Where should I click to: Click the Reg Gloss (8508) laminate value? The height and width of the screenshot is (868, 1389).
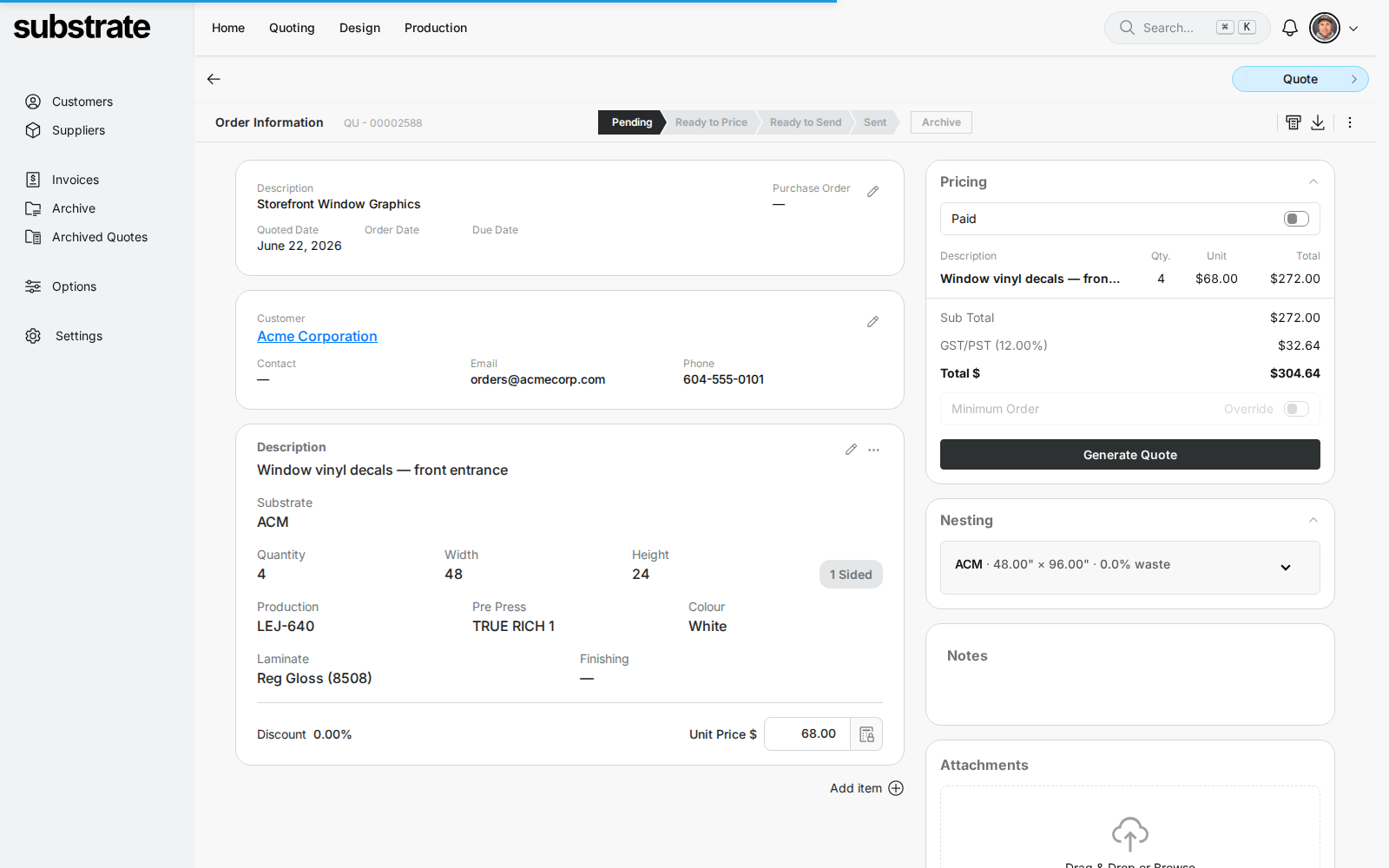(x=314, y=678)
